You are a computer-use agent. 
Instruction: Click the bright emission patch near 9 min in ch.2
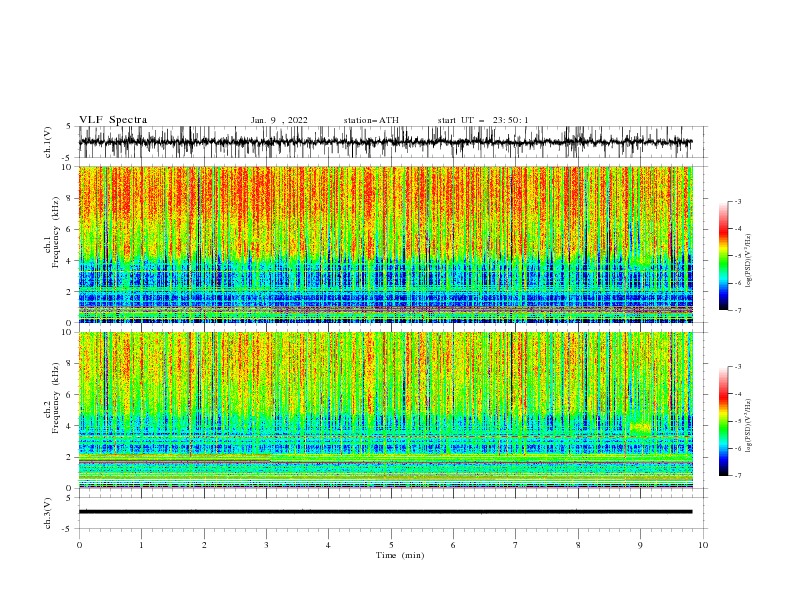(640, 429)
